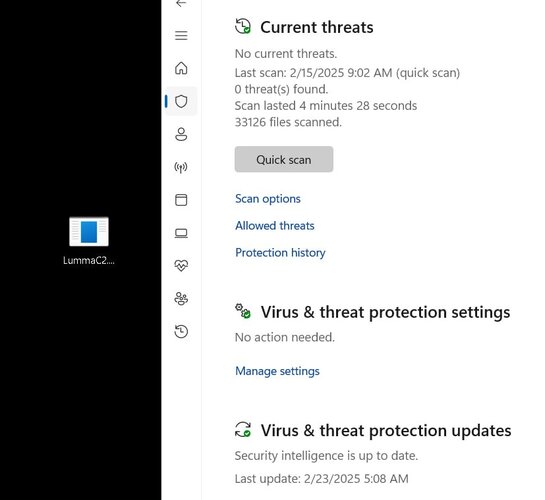Open Firewall & network protection icon
The width and height of the screenshot is (545, 500).
181,167
